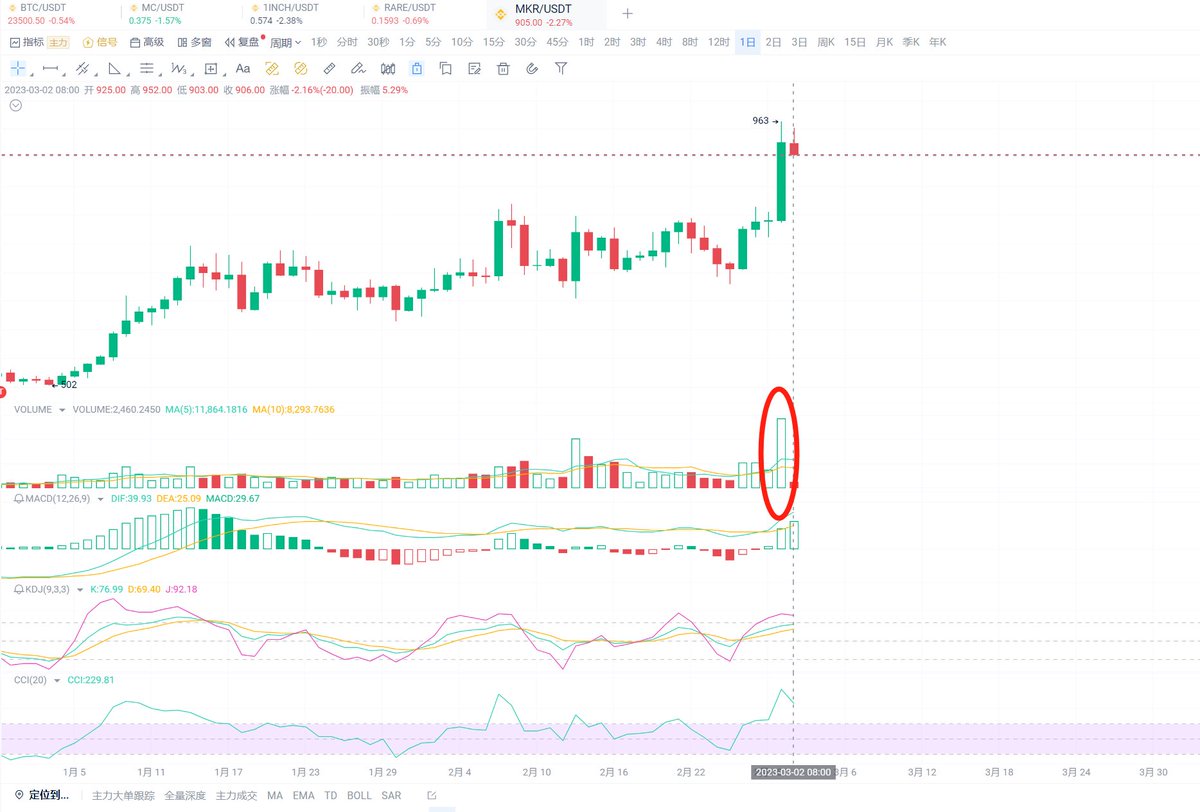The width and height of the screenshot is (1200, 812).
Task: Click the paperclip attach icon
Action: click(532, 68)
